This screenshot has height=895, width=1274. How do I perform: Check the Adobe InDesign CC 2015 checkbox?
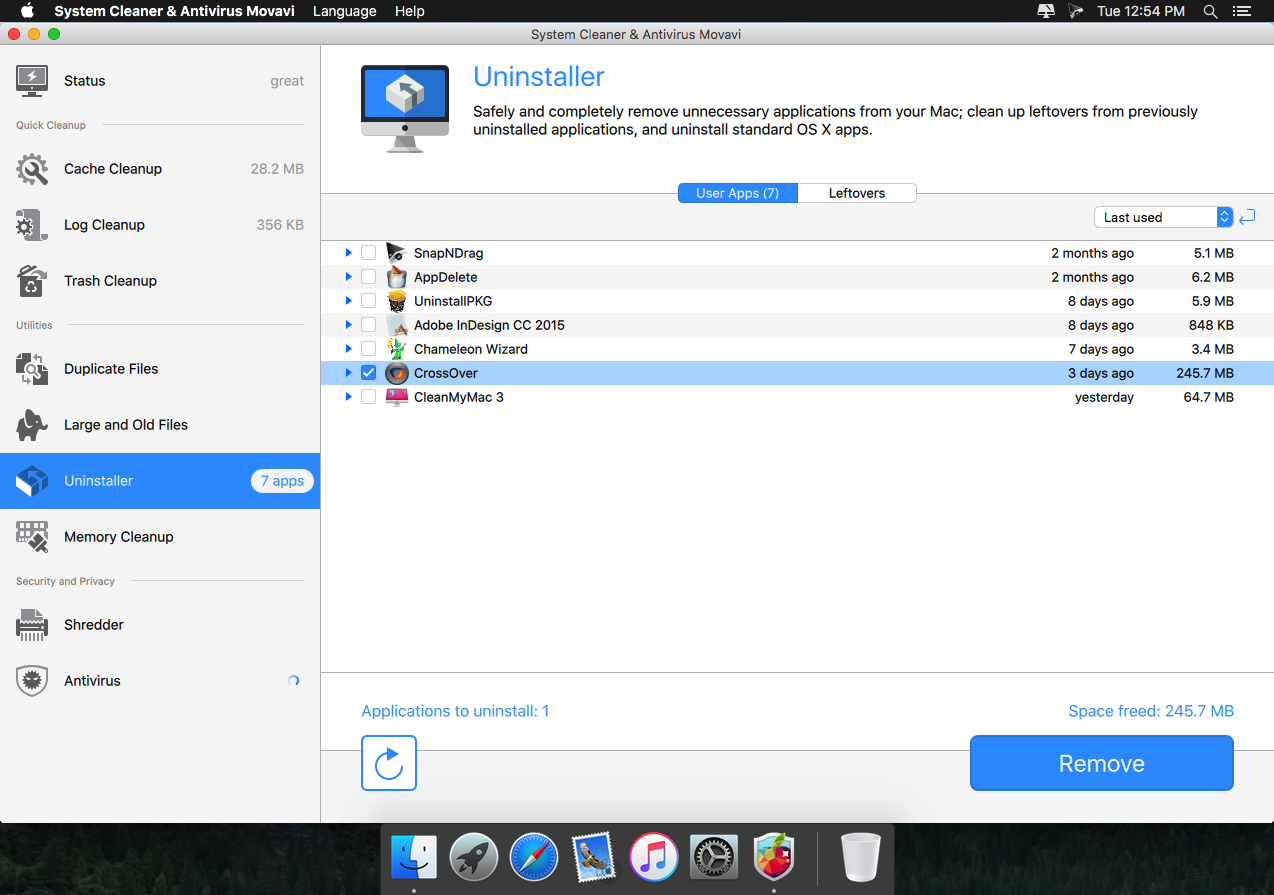click(x=368, y=325)
